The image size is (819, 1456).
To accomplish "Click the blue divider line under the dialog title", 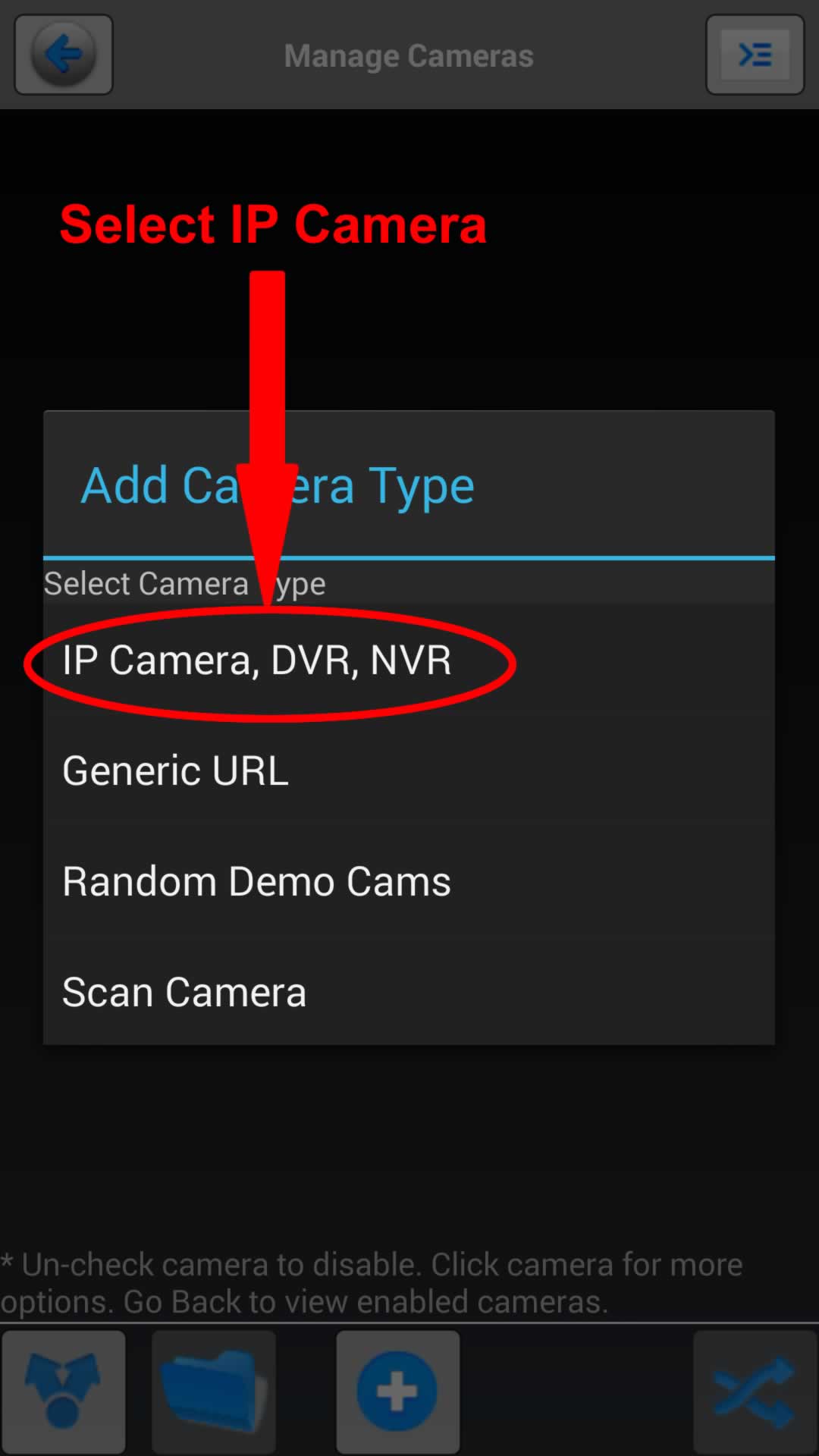I will coord(409,558).
